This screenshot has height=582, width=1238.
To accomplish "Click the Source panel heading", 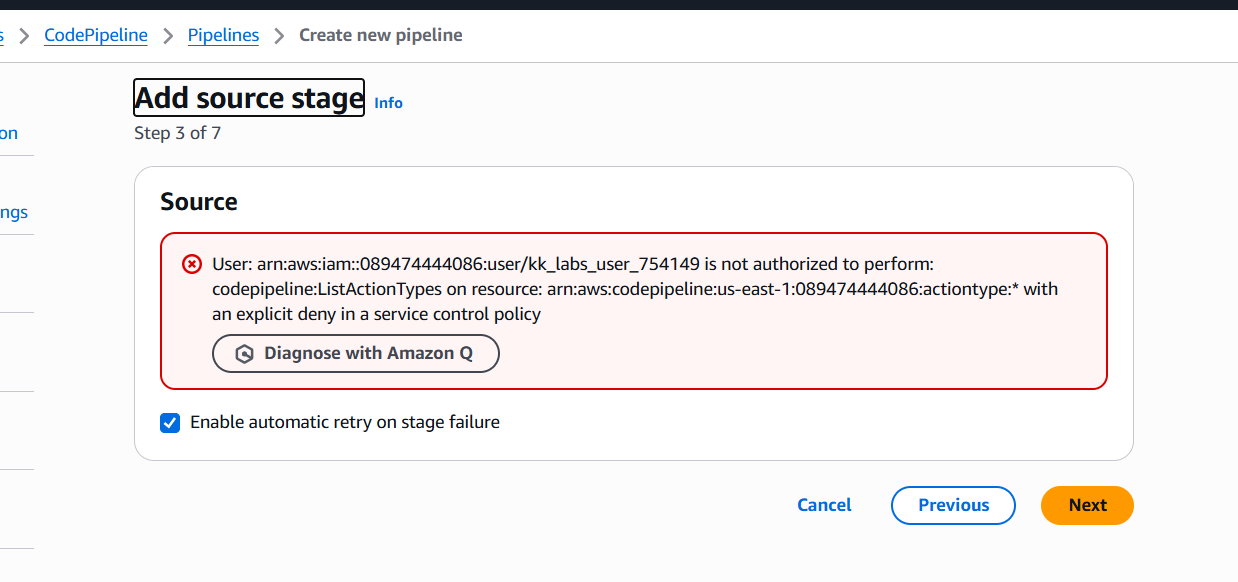I will coord(199,202).
